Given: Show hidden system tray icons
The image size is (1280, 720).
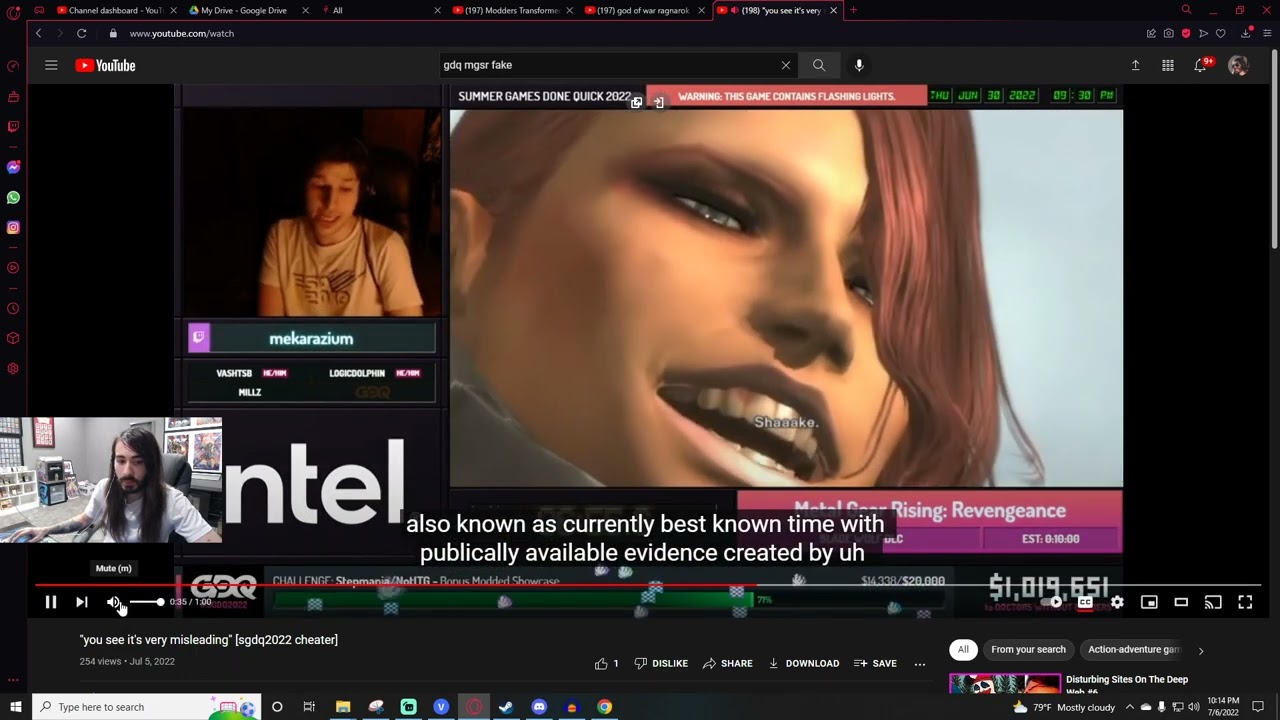Looking at the screenshot, I should pos(1130,707).
